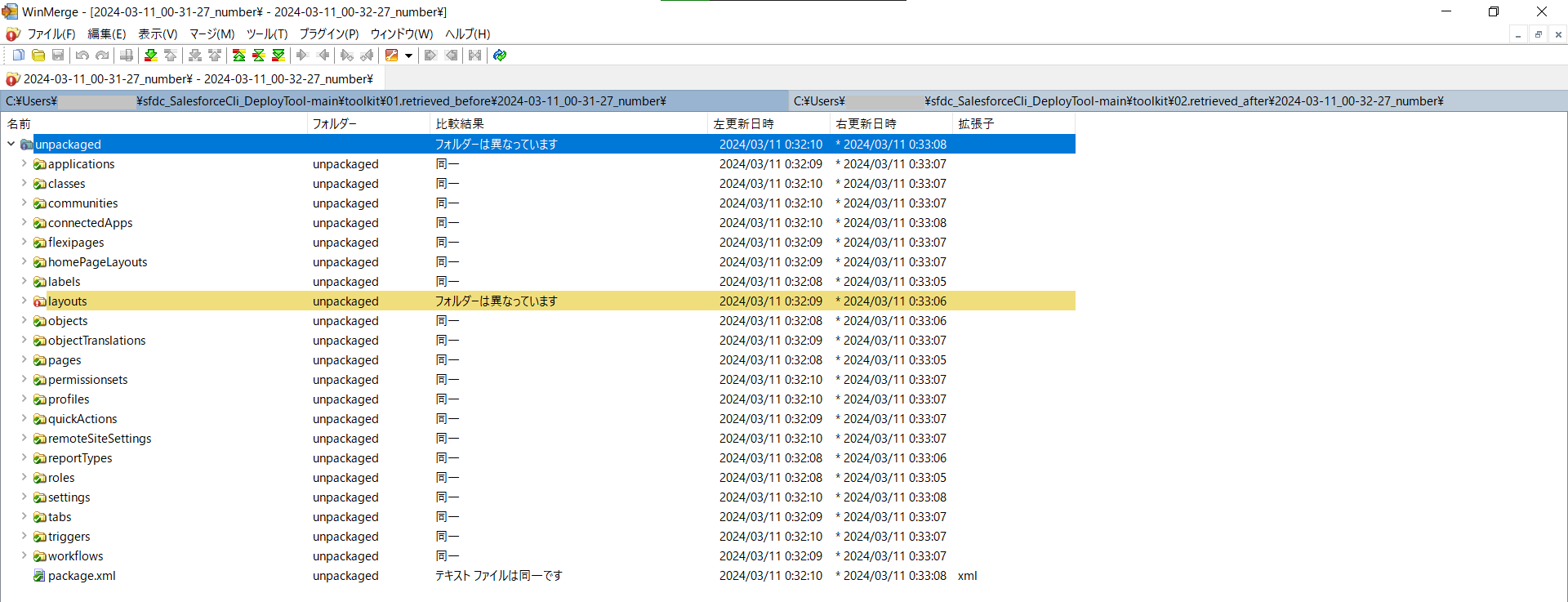Image resolution: width=1568 pixels, height=602 pixels.
Task: Select the objectTranslations folder row
Action: 538,340
